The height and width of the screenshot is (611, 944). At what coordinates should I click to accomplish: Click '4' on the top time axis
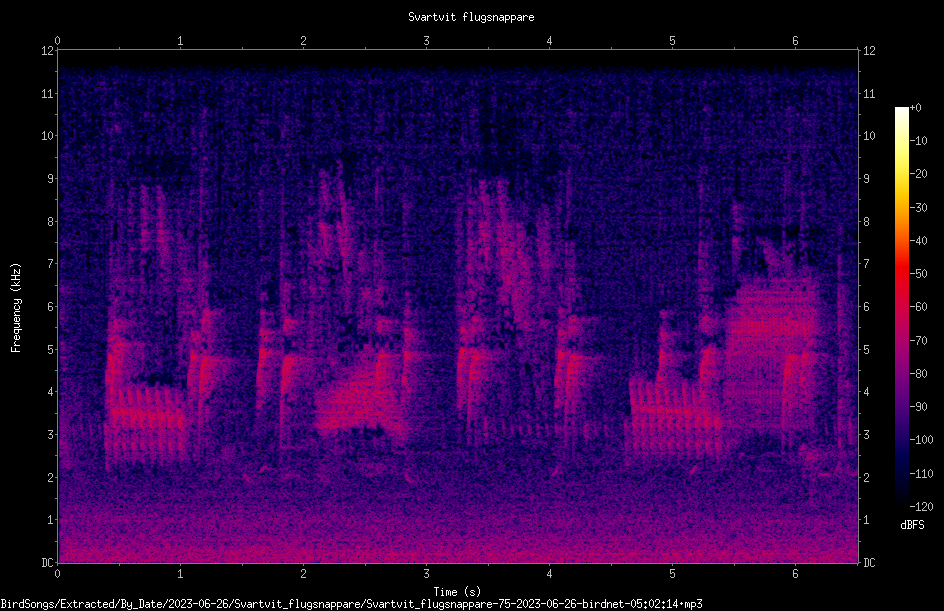(549, 41)
